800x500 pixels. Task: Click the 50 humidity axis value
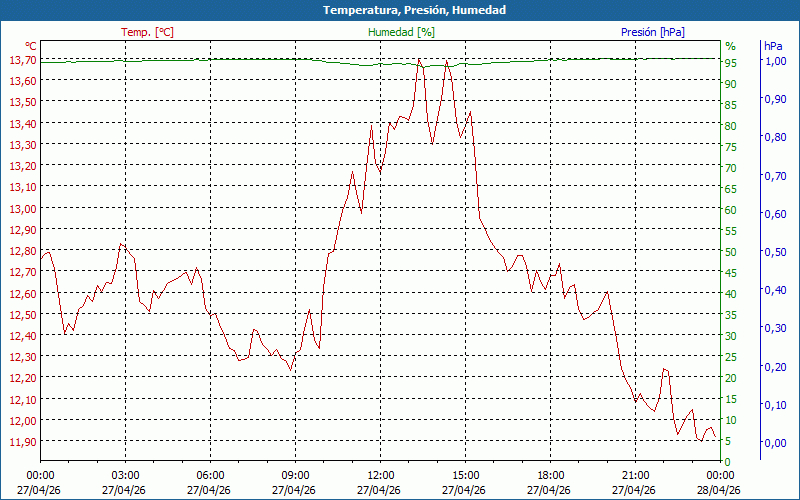730,252
